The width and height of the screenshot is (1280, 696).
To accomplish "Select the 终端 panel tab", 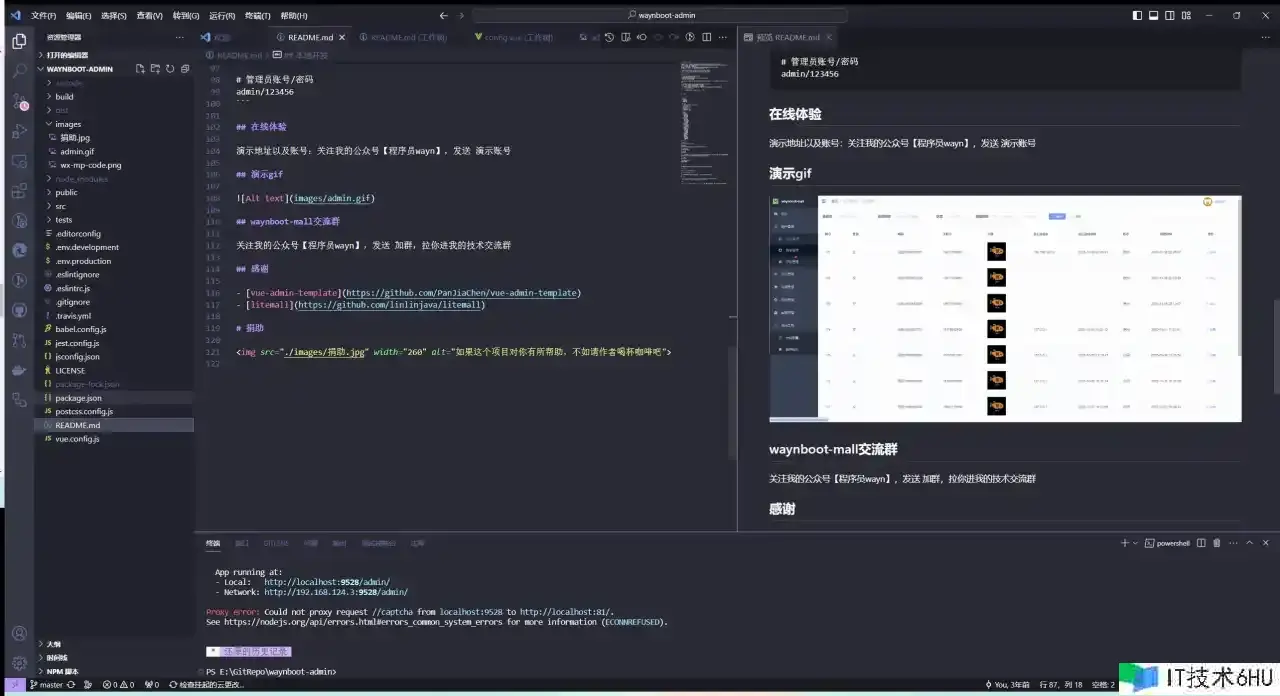I will (213, 543).
